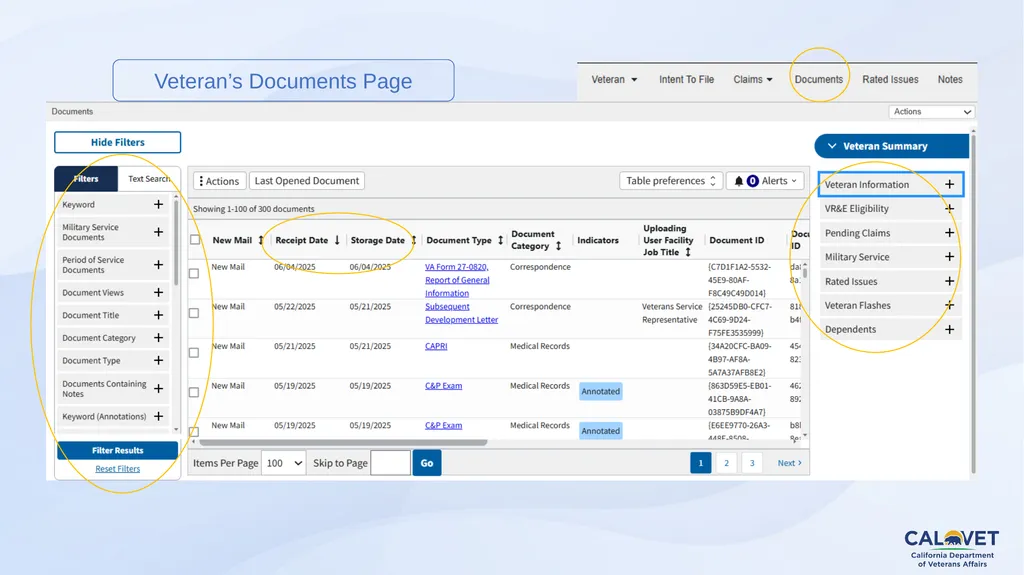Expand Document Views filter plus icon
1024x575 pixels.
158,293
